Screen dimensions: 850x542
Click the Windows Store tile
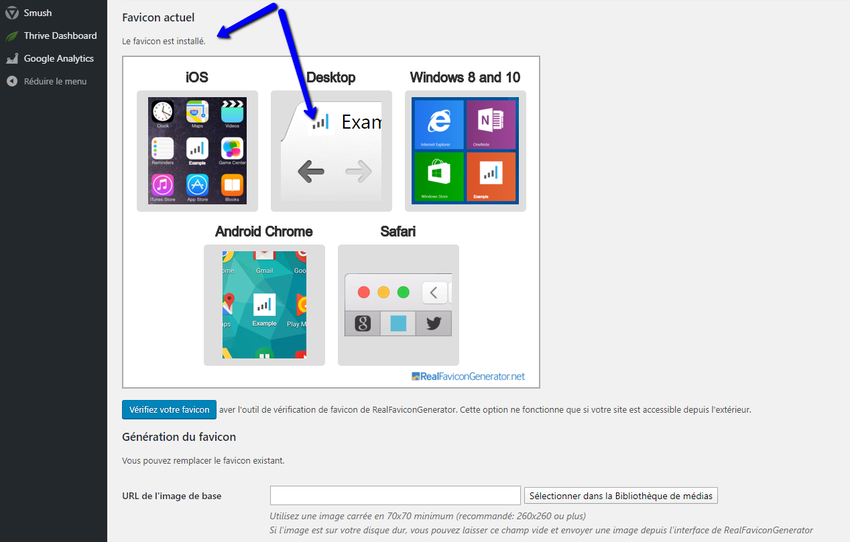tap(439, 176)
